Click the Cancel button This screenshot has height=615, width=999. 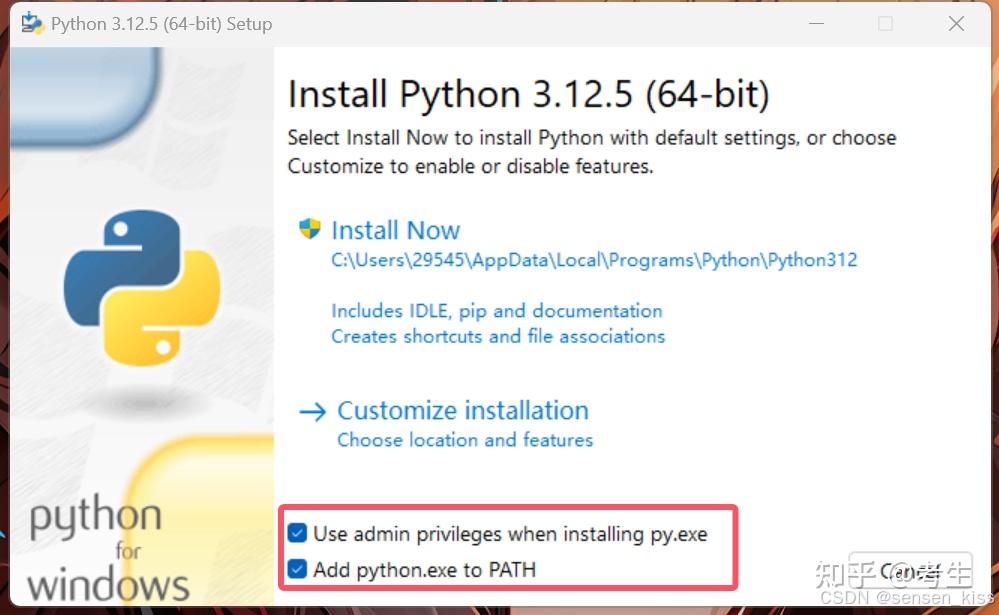pos(911,571)
